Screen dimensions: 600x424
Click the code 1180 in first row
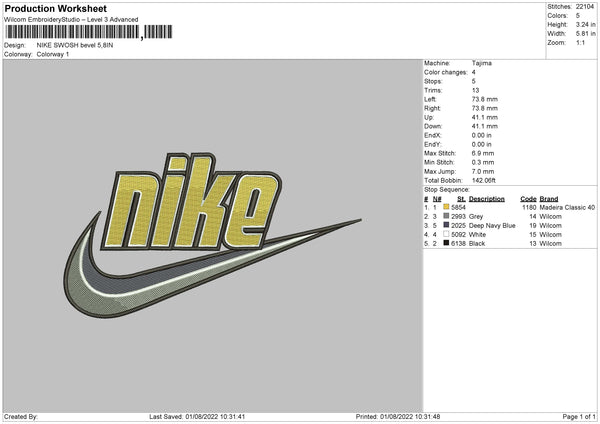coord(529,207)
